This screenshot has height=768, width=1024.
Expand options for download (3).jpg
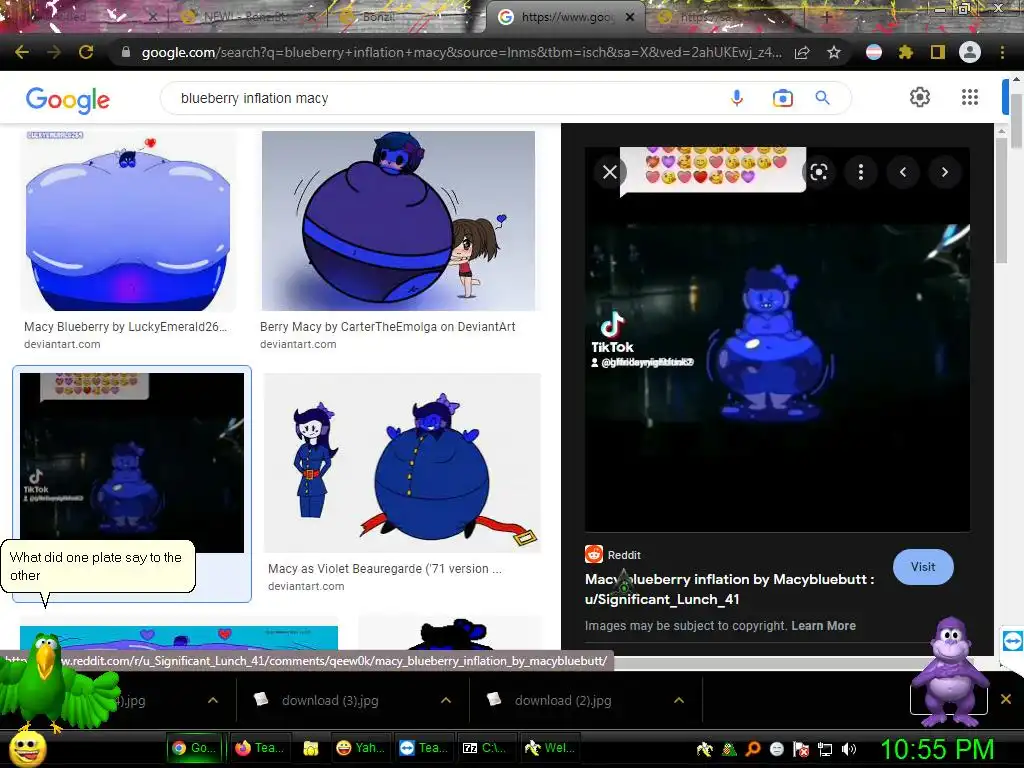[x=446, y=700]
